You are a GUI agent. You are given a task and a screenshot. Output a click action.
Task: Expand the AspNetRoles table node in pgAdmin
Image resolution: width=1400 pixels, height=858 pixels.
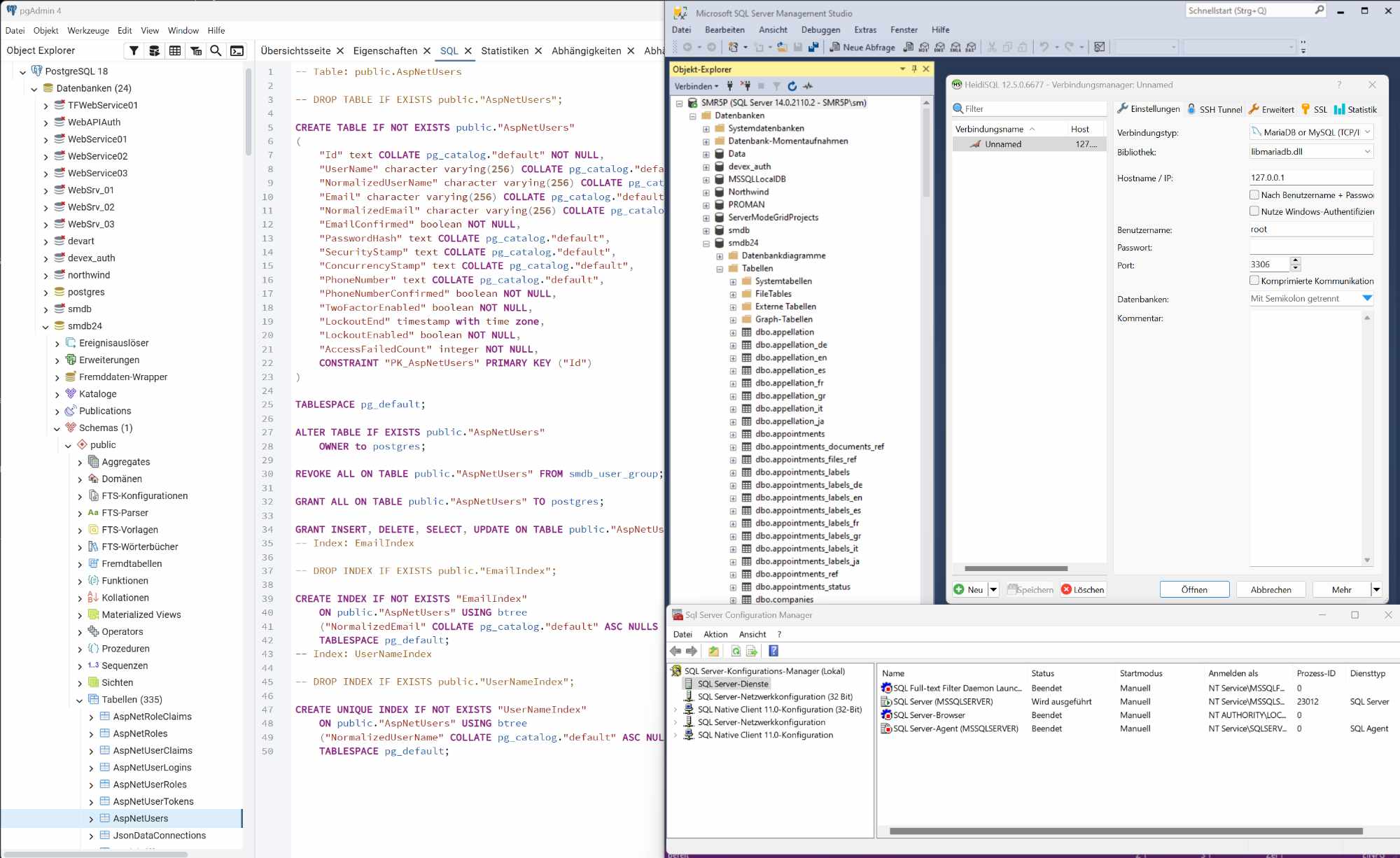(91, 733)
